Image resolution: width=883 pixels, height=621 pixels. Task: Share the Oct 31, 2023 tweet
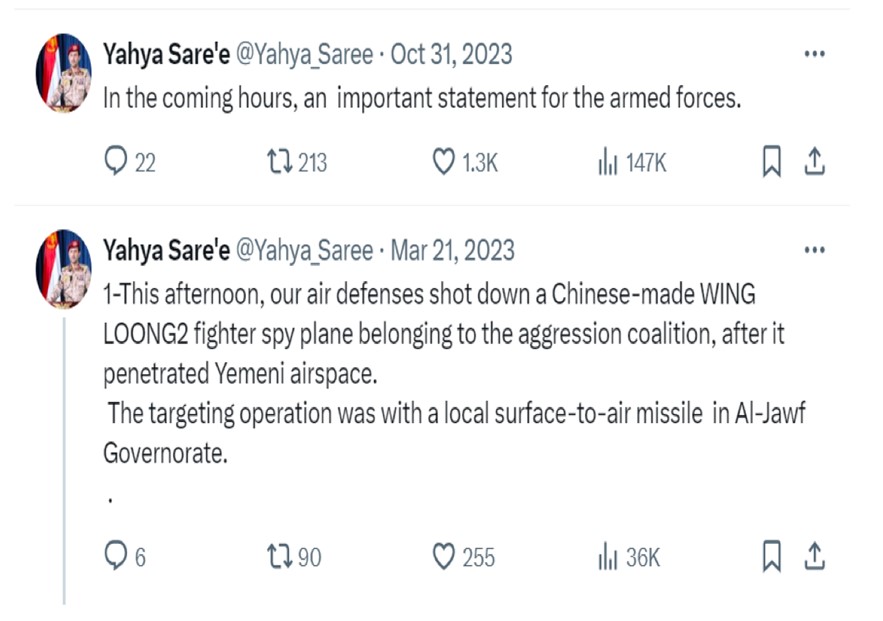coord(814,162)
